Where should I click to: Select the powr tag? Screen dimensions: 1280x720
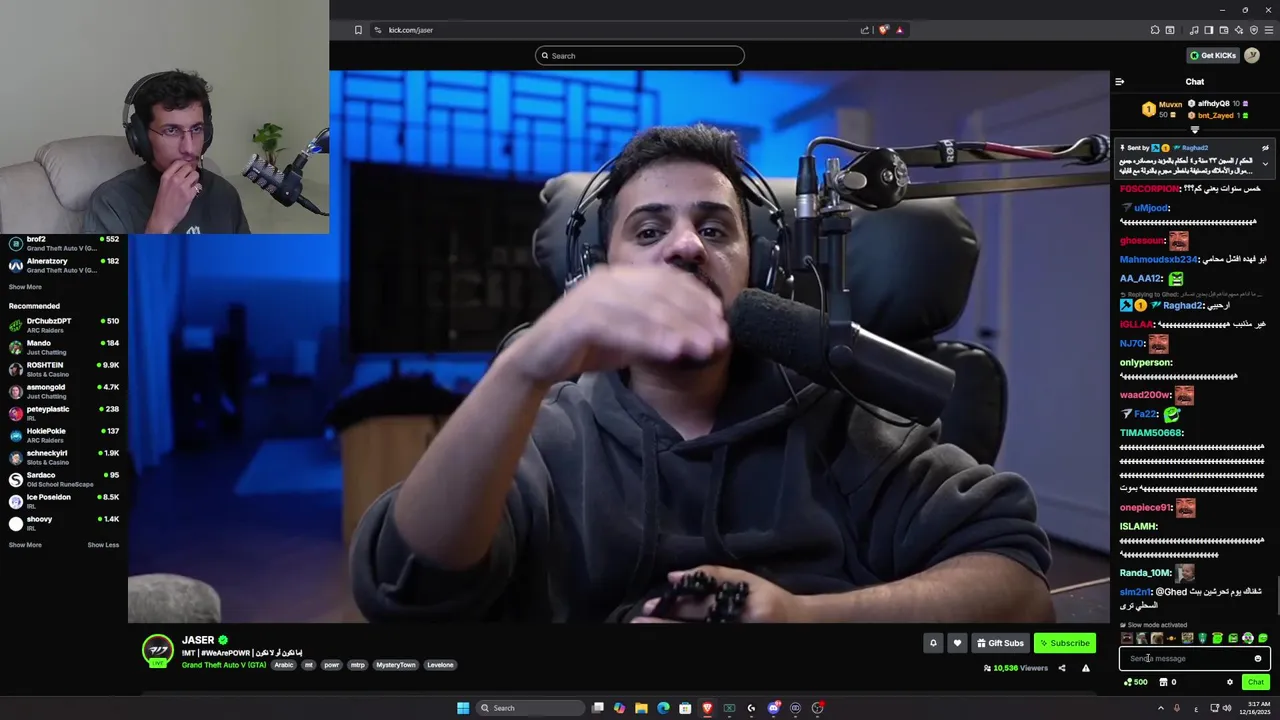click(x=332, y=665)
